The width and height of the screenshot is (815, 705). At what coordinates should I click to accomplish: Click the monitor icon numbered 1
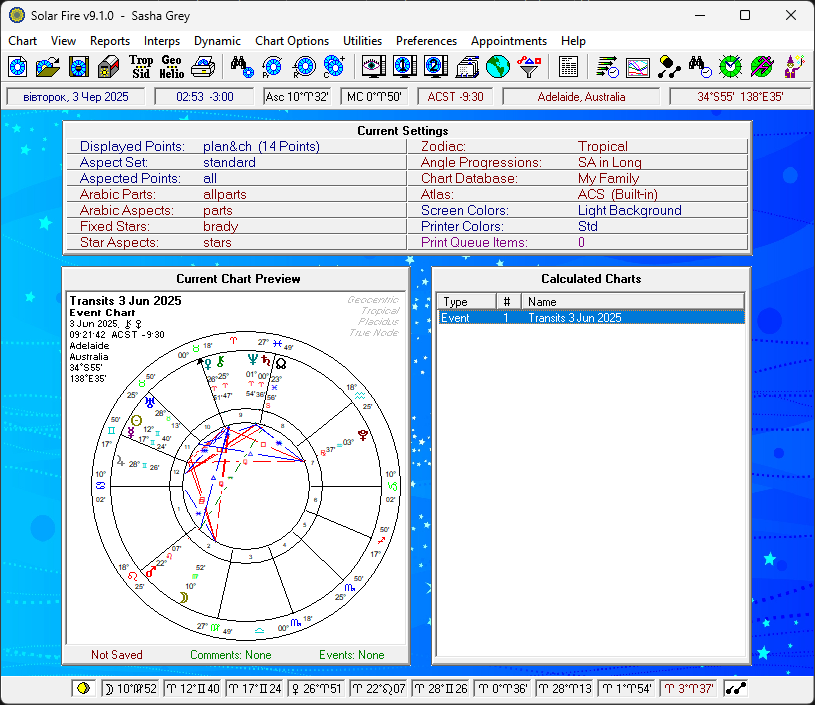click(404, 67)
